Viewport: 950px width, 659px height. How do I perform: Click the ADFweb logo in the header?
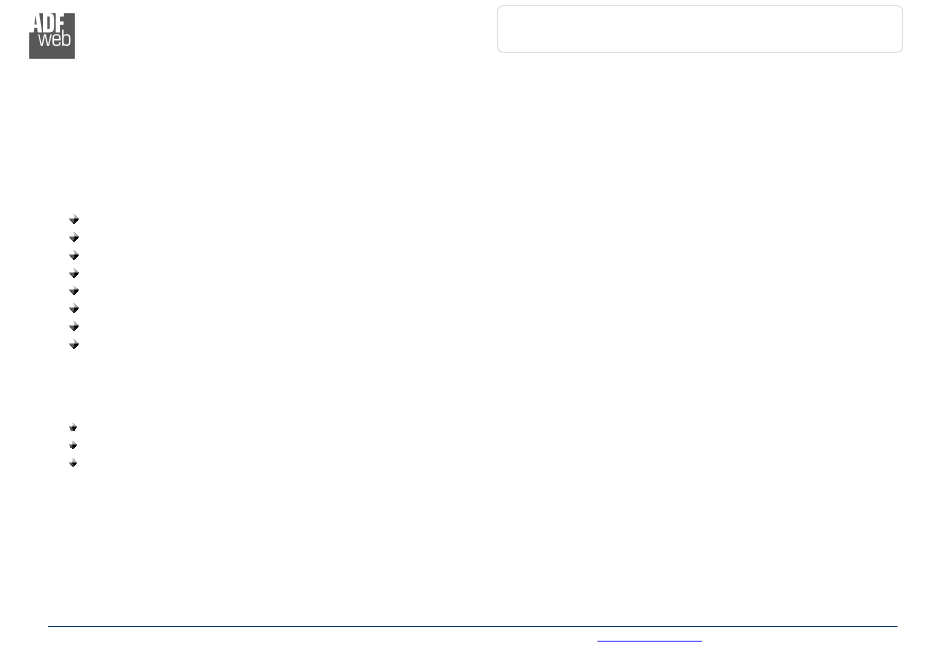(x=52, y=36)
